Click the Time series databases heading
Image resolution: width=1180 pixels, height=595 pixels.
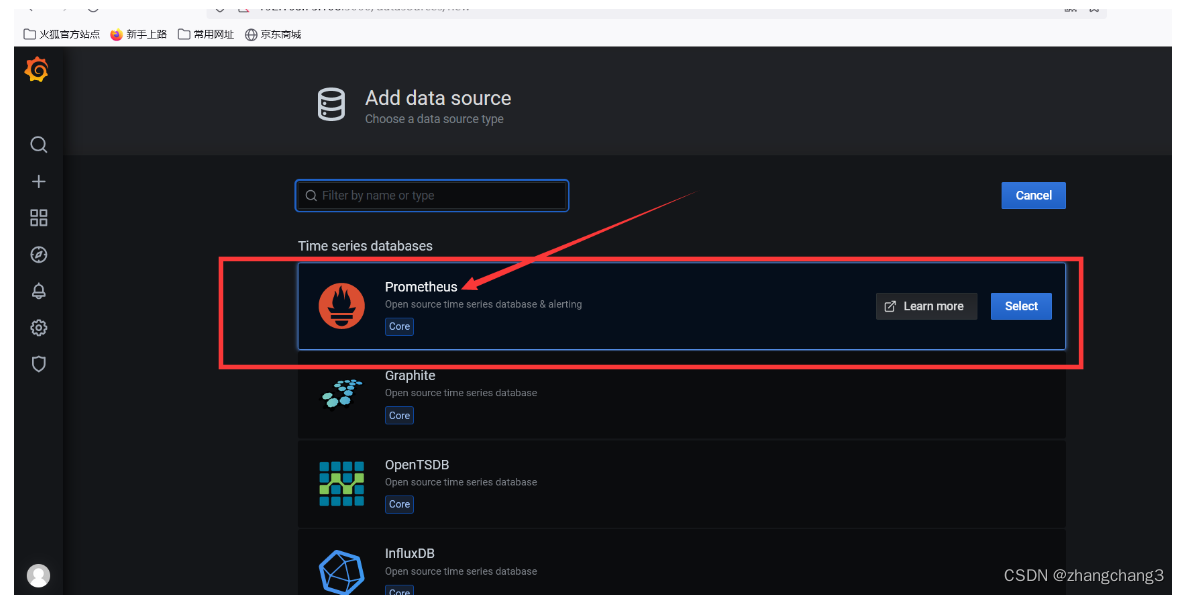click(365, 246)
